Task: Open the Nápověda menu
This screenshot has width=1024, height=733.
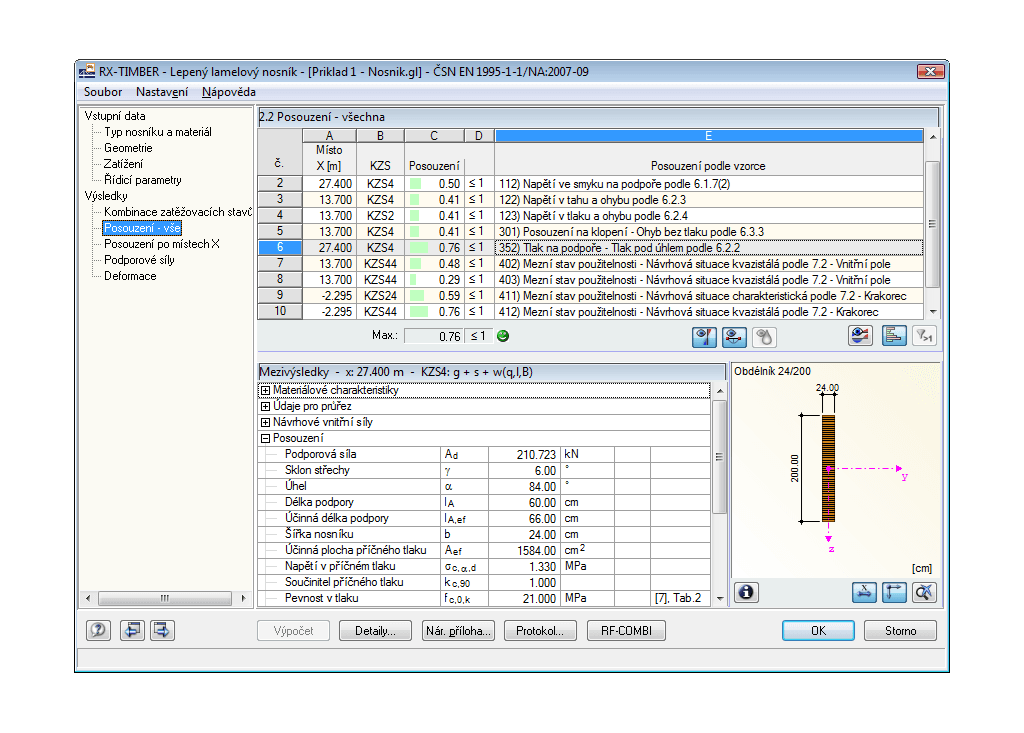Action: [x=229, y=92]
